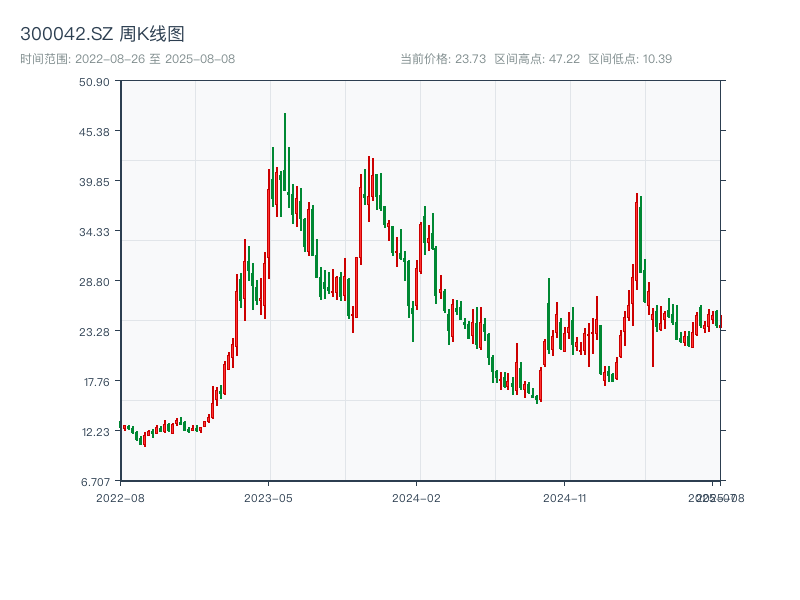Image resolution: width=800 pixels, height=600 pixels.
Task: Click the 6.707 y-axis label
Action: pyautogui.click(x=95, y=482)
